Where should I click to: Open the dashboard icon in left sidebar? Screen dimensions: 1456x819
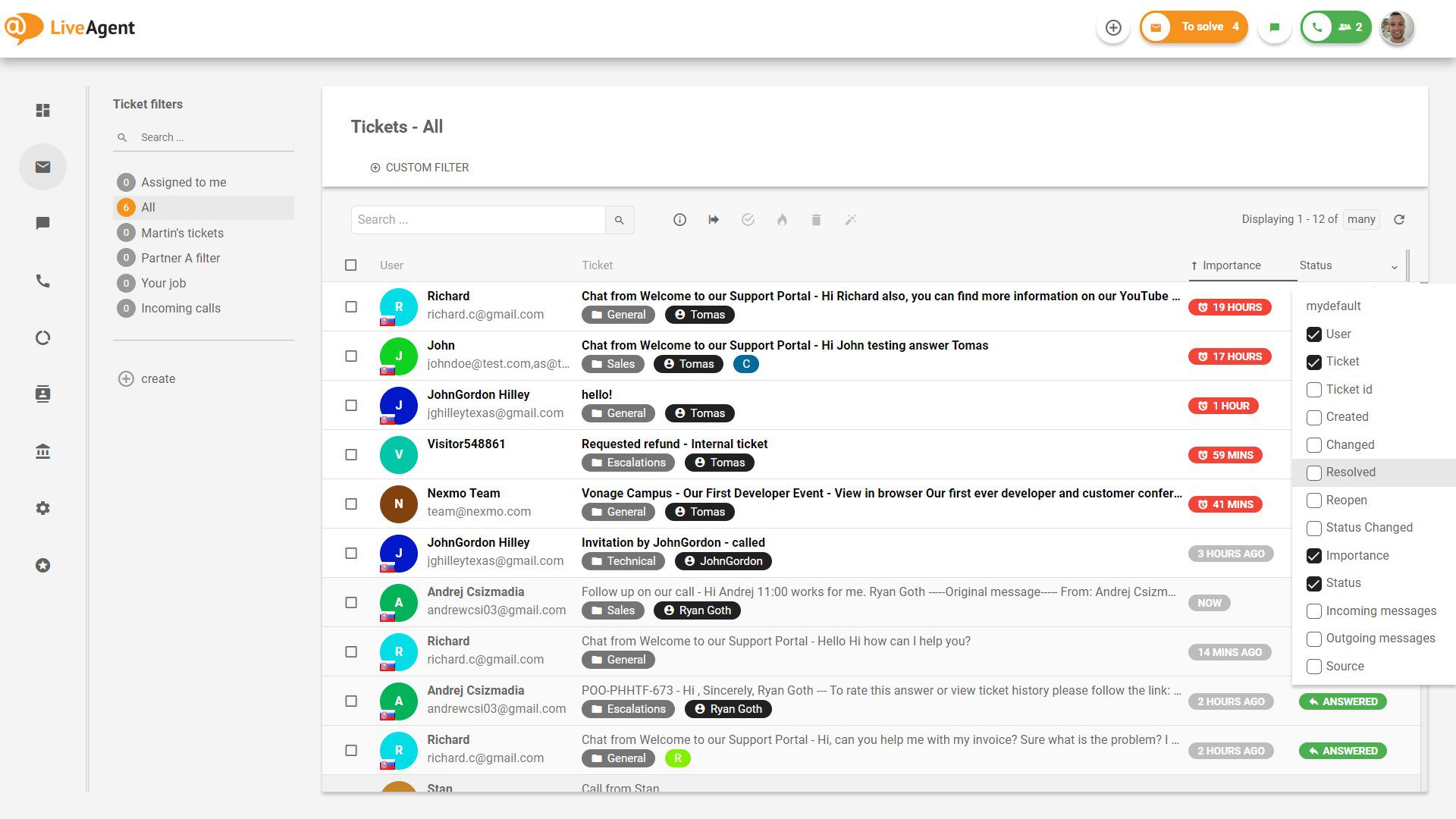(42, 110)
